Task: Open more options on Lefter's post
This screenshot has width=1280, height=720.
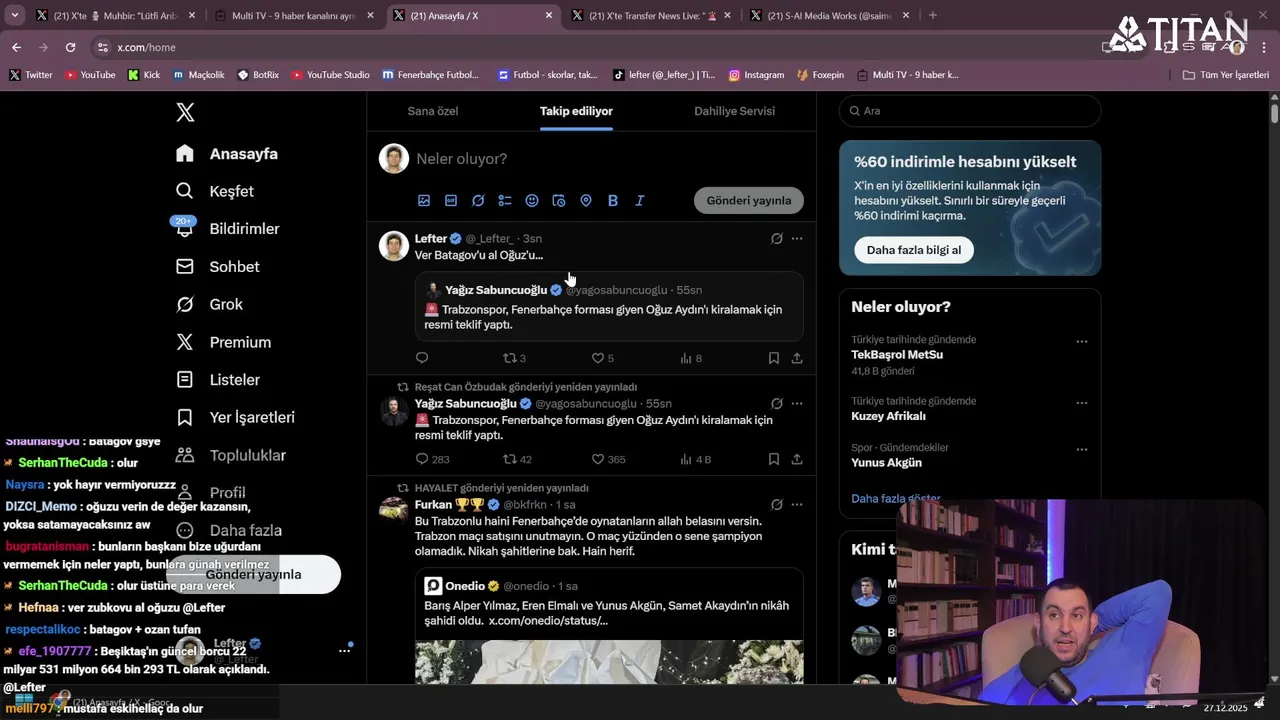Action: click(797, 239)
